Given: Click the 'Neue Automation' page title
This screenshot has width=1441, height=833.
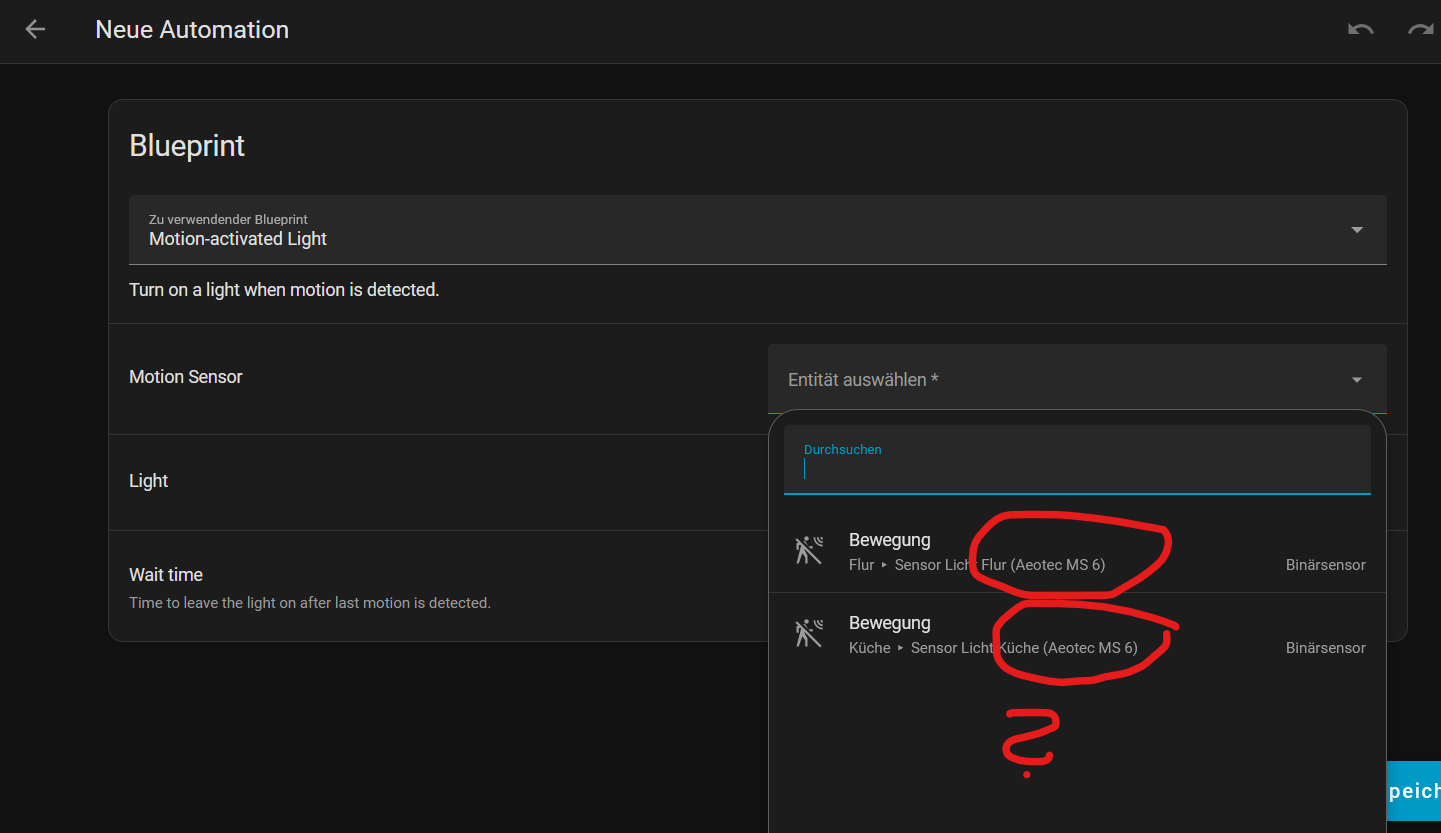Looking at the screenshot, I should (192, 30).
